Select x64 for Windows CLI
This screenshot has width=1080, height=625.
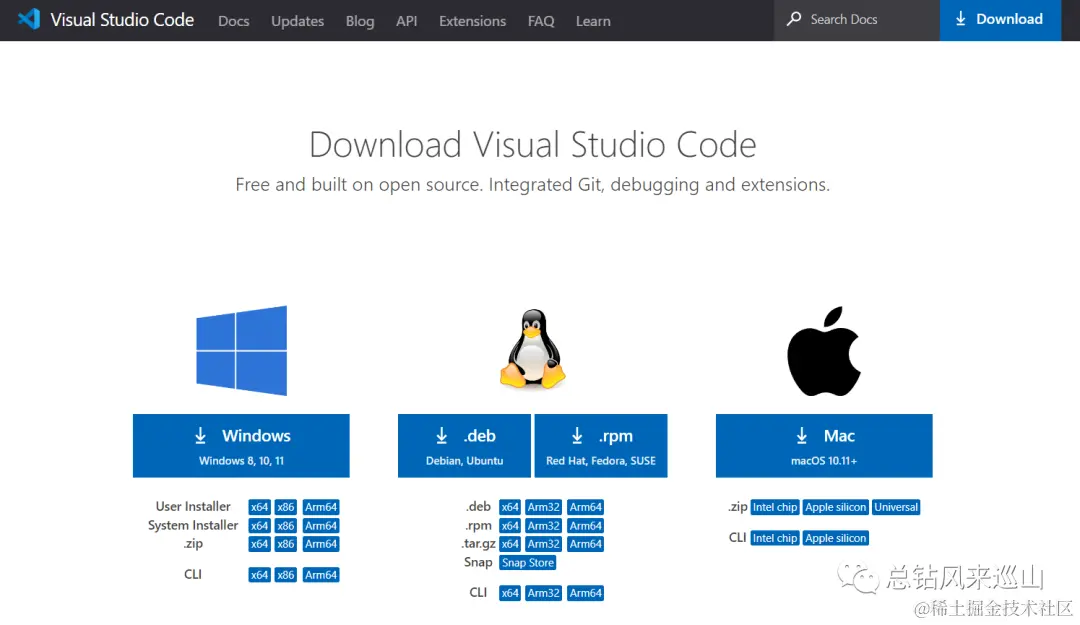click(259, 575)
